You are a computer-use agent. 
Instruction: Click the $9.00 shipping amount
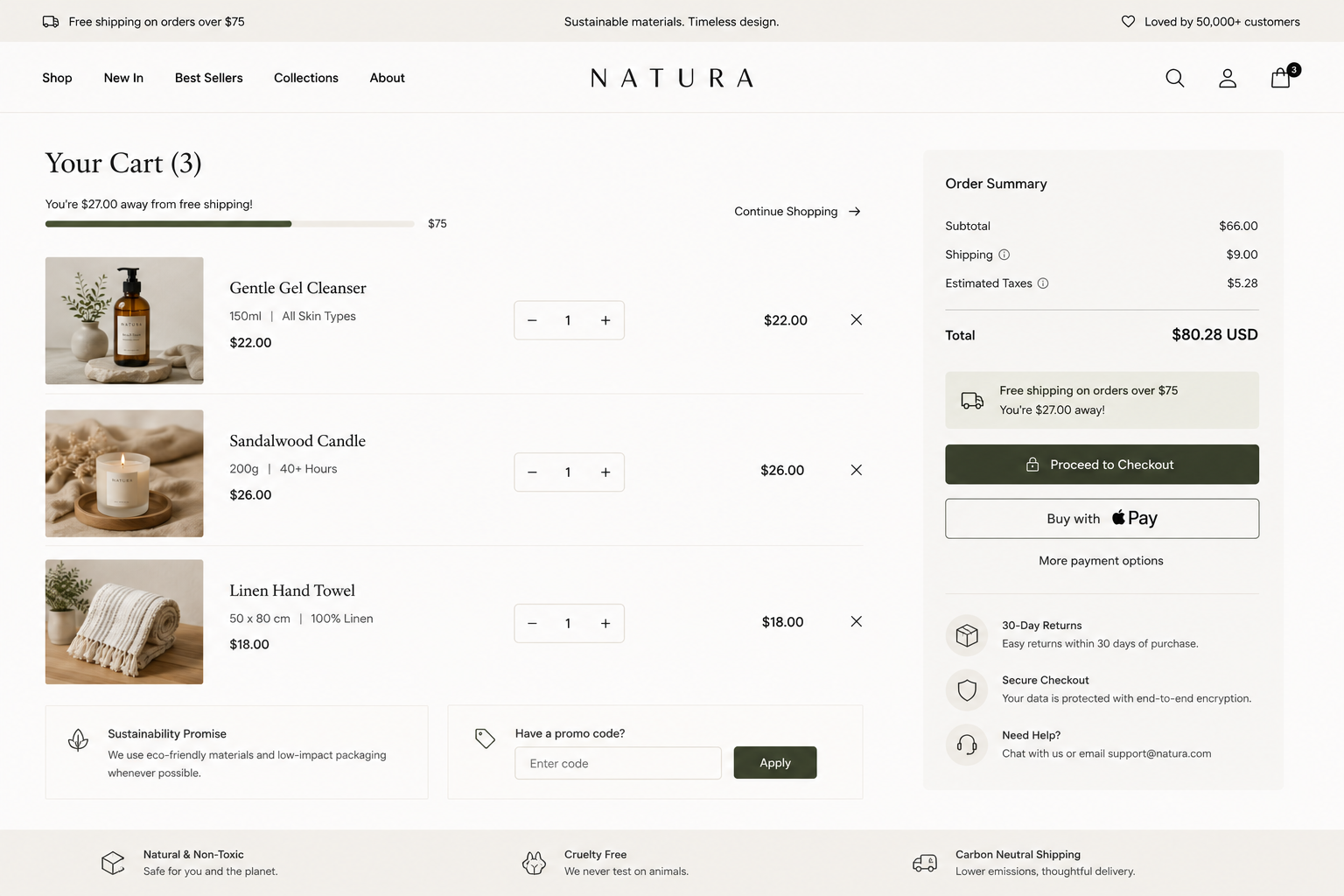pos(1242,255)
